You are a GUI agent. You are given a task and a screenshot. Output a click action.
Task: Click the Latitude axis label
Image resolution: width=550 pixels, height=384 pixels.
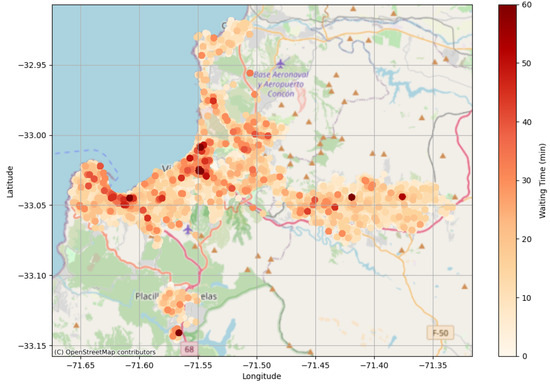pos(10,182)
